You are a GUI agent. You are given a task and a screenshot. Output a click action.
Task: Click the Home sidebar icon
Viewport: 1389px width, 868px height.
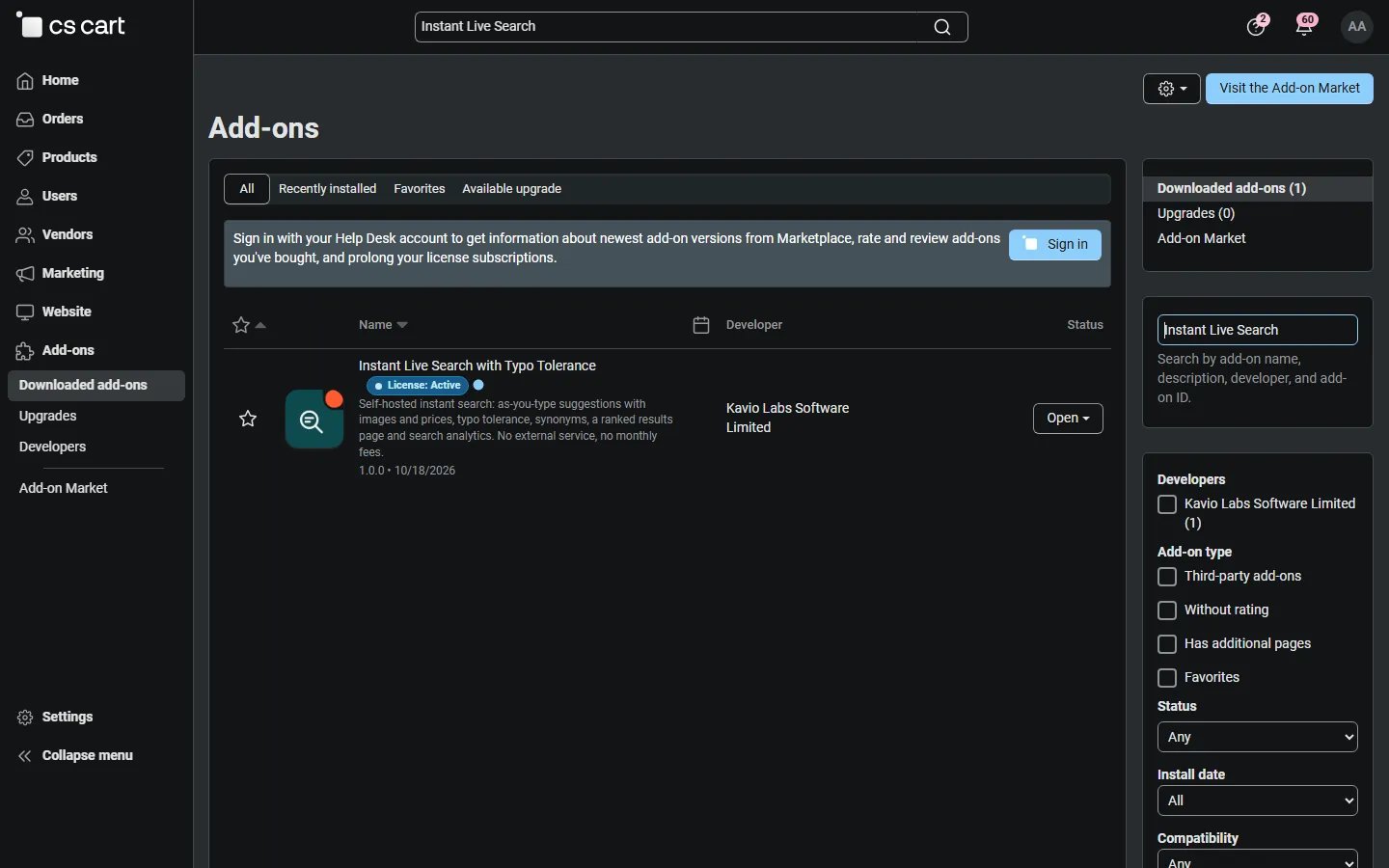click(25, 81)
